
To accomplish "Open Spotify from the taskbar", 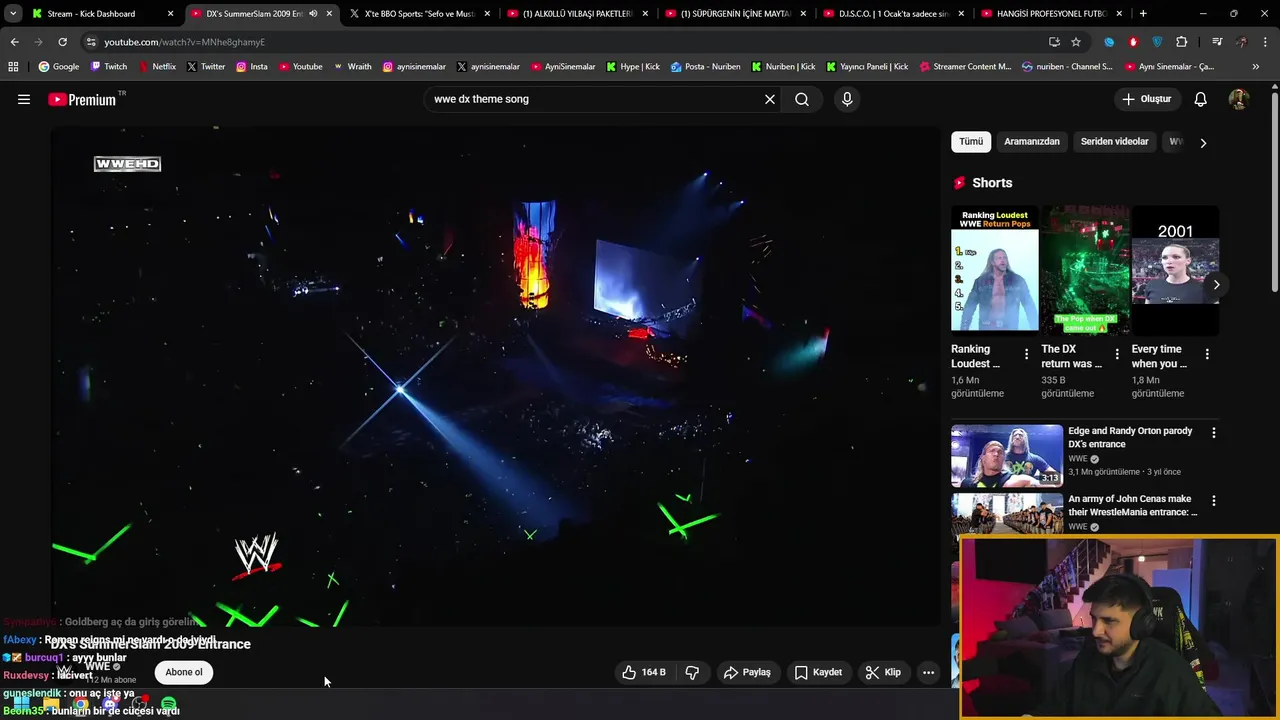I will click(168, 704).
